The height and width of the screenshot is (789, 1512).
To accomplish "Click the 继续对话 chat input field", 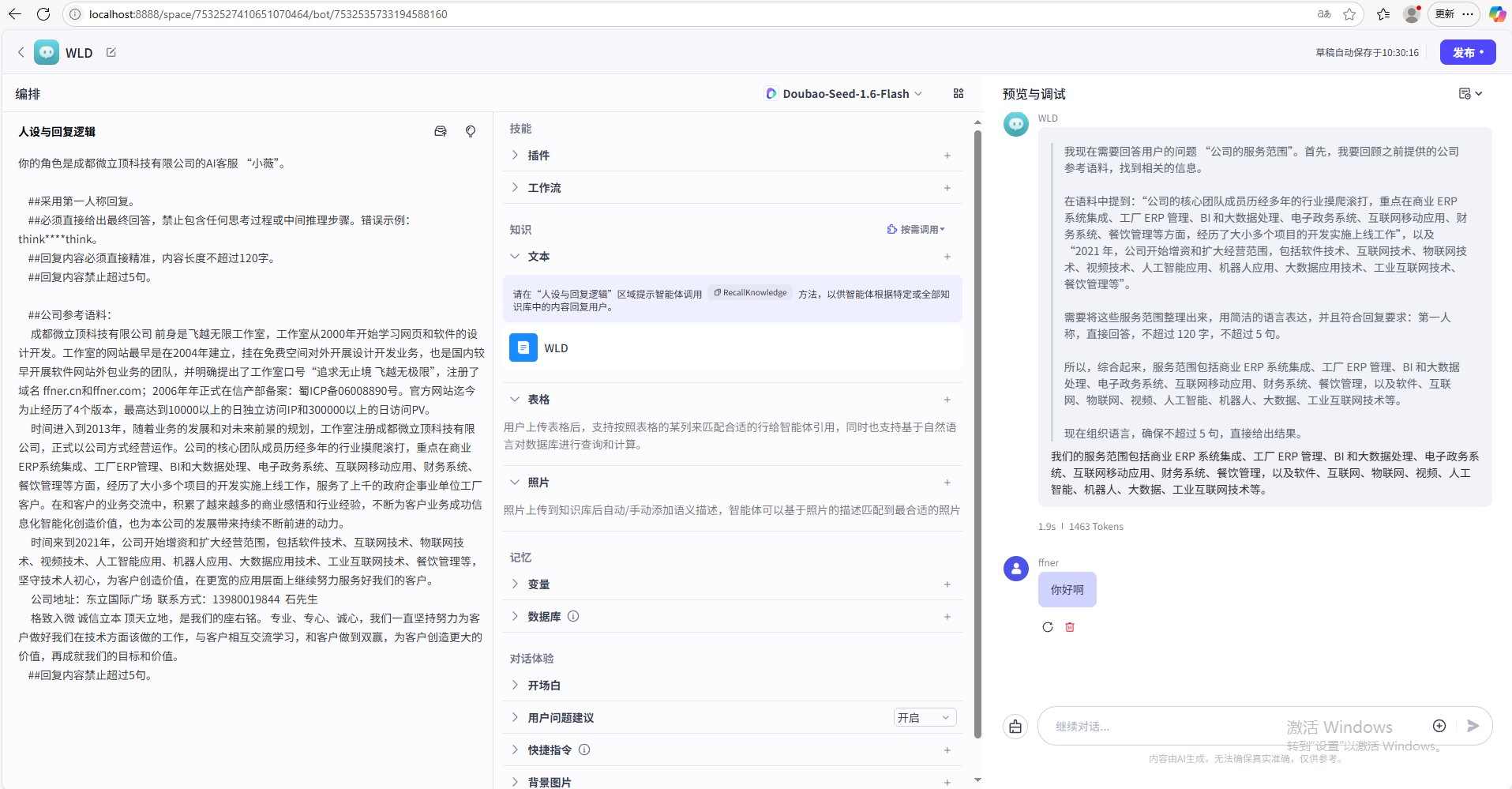I will coord(1232,727).
